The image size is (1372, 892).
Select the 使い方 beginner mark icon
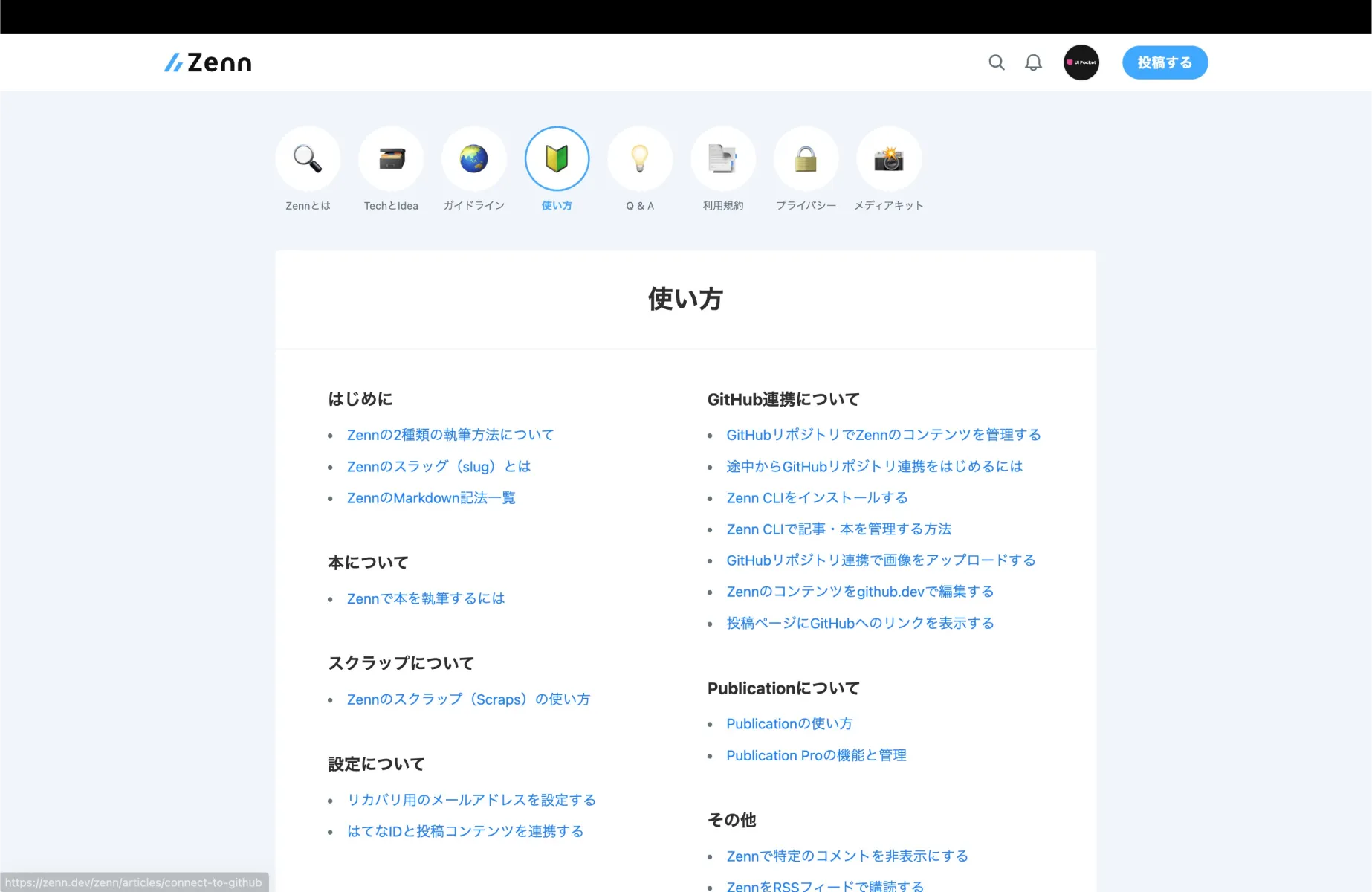coord(557,158)
